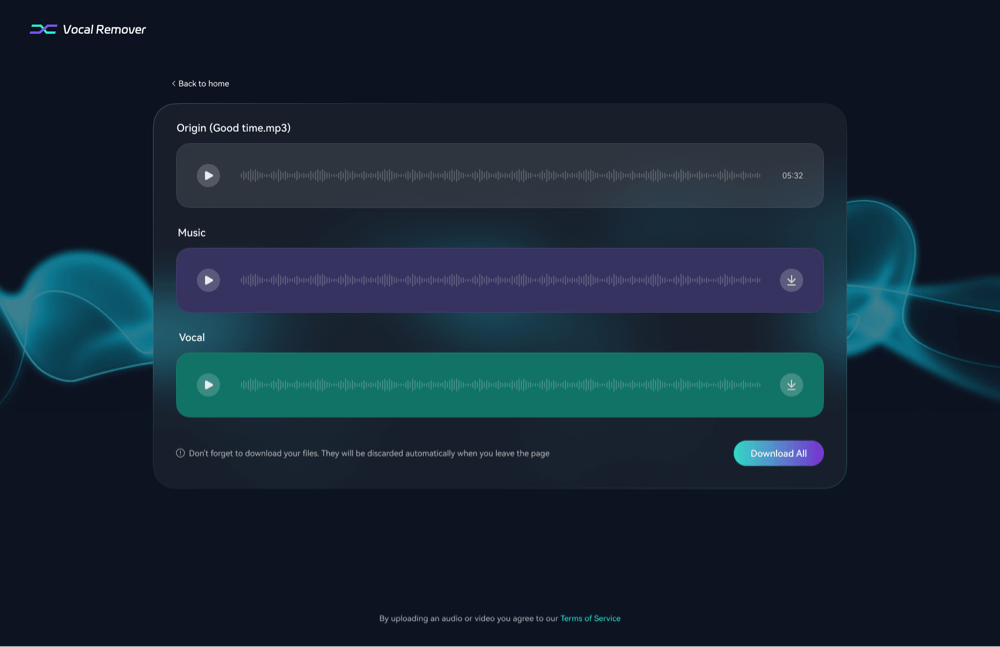The height and width of the screenshot is (647, 1000).
Task: Click the 05:32 duration label
Action: tap(793, 175)
